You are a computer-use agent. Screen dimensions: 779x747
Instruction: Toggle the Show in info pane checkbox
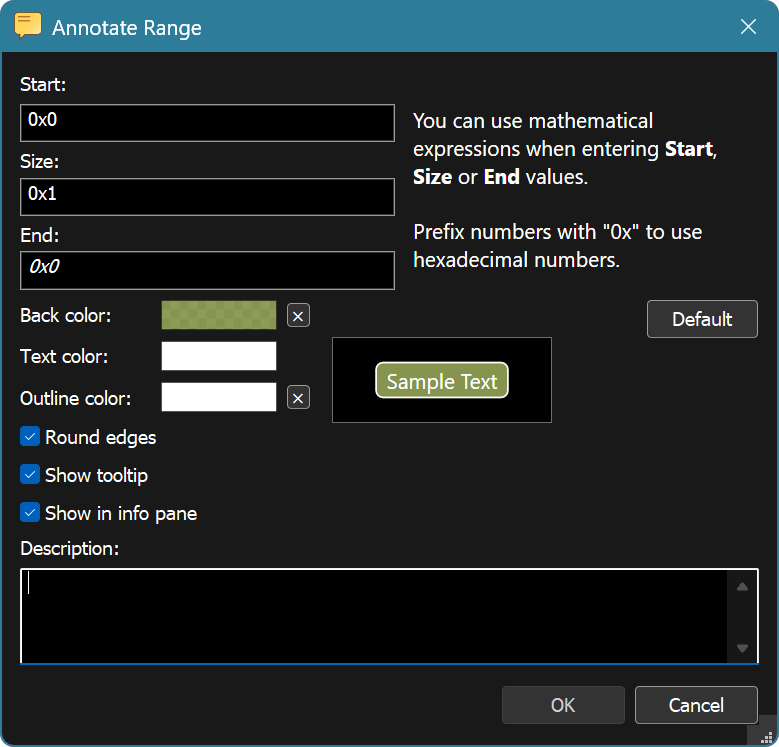point(30,513)
